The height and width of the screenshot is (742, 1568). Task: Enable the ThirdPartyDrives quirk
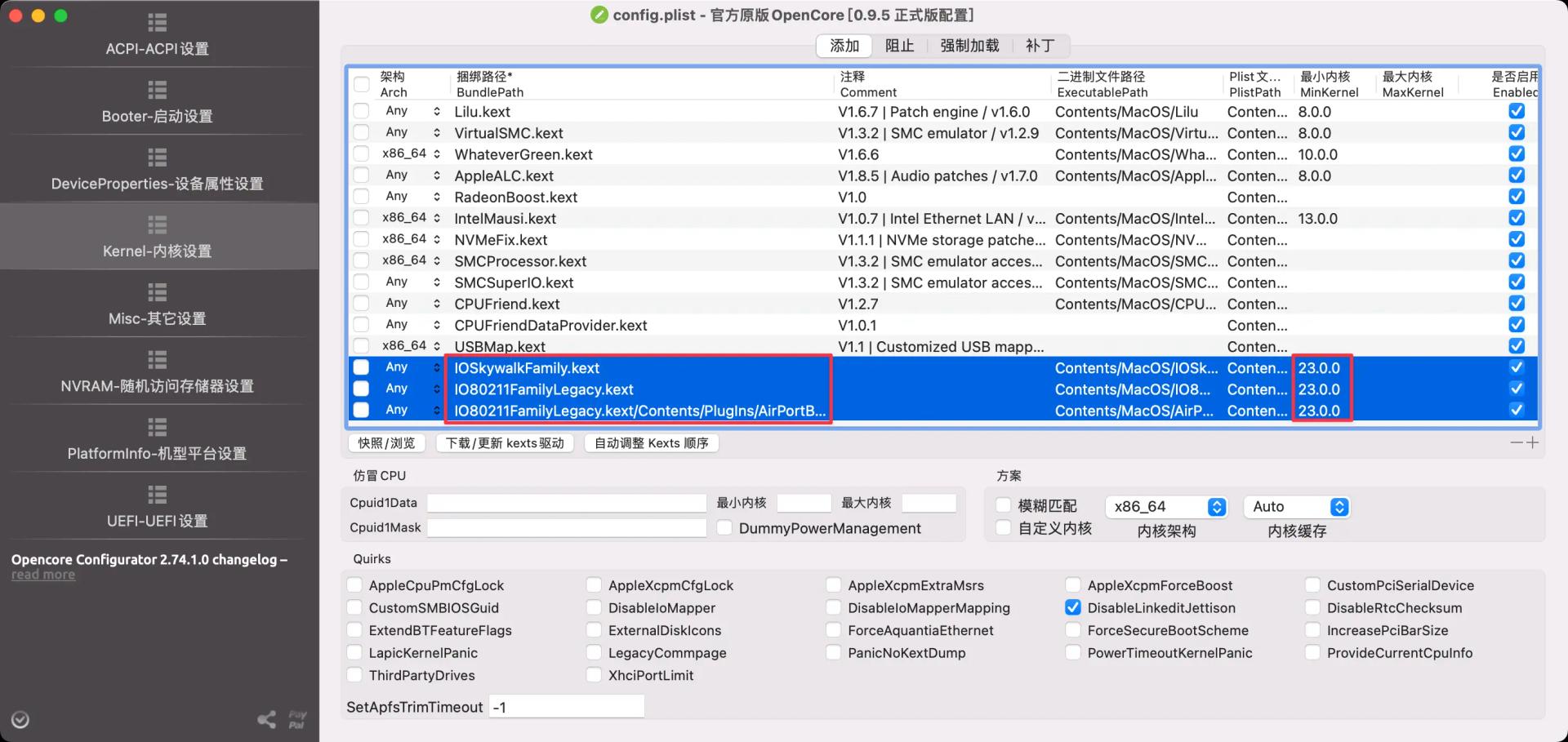coord(354,675)
